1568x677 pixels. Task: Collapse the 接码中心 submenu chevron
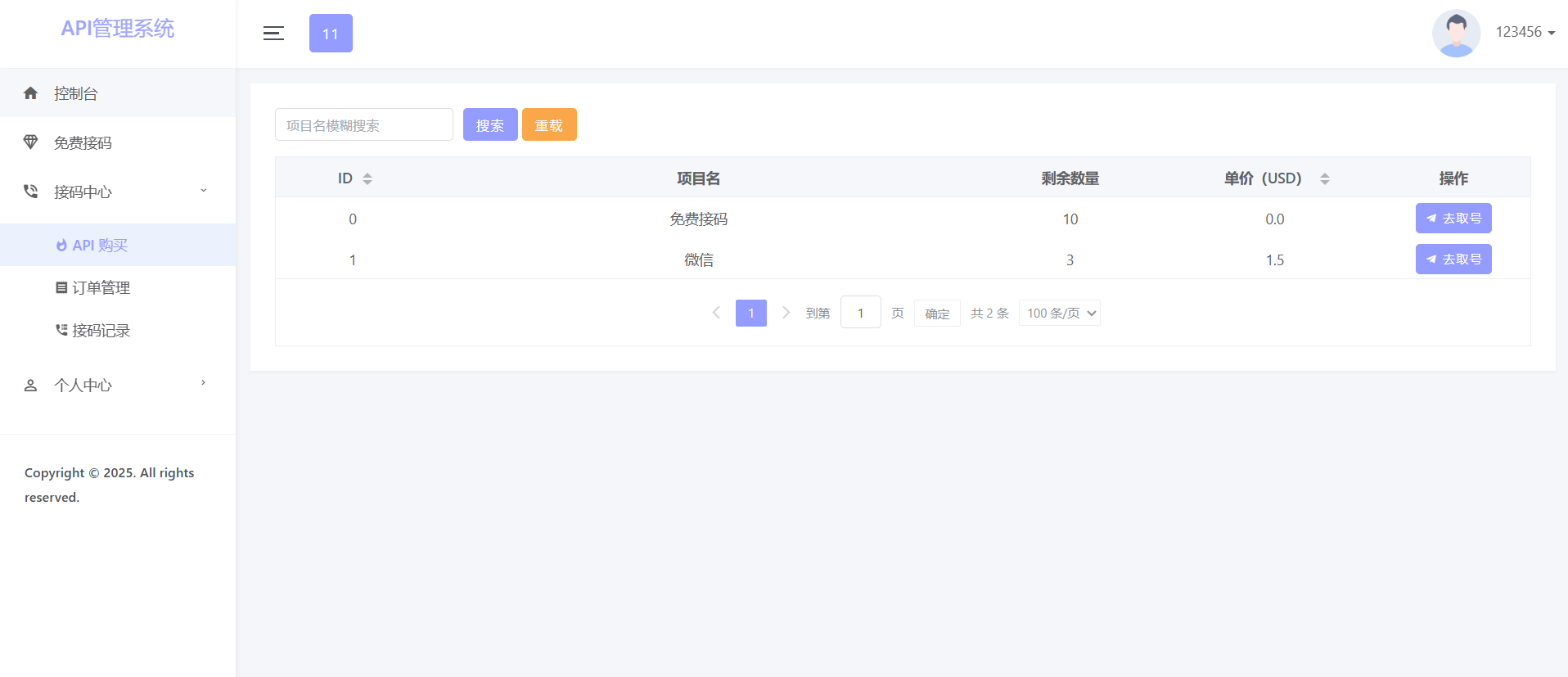pos(204,191)
